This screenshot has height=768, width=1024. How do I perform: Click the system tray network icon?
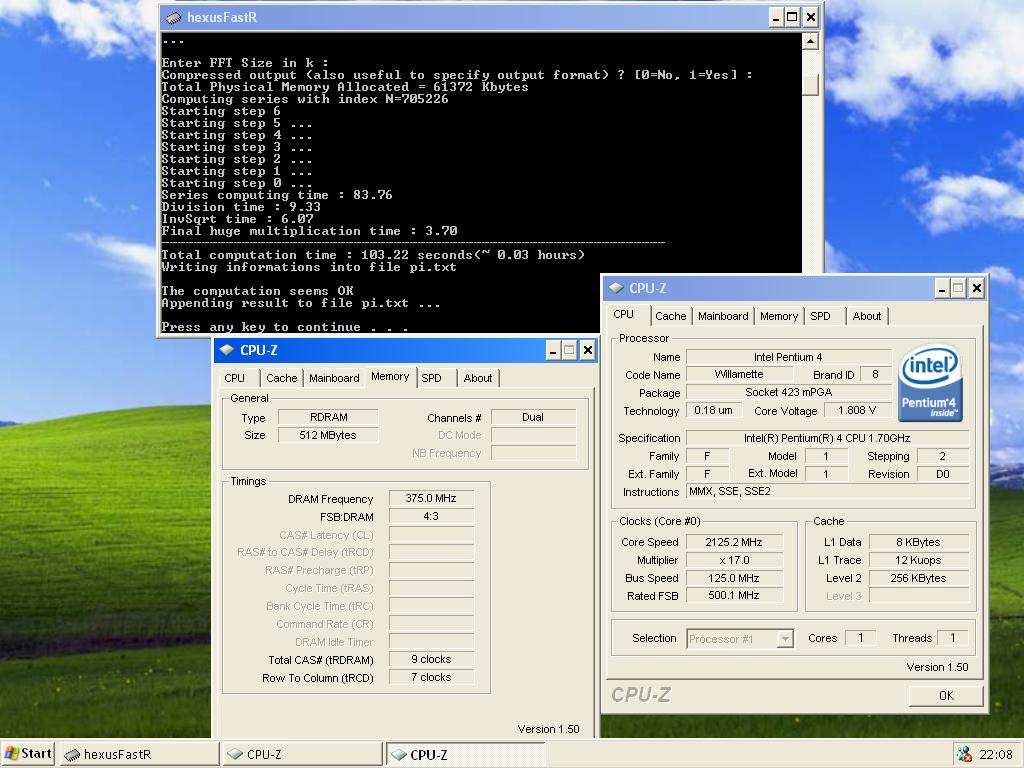[x=964, y=754]
